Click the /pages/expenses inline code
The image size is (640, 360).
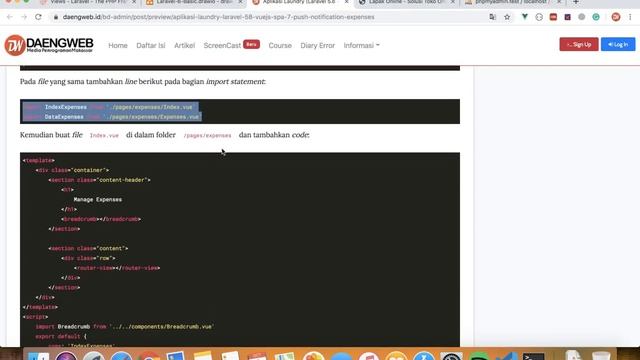coord(207,136)
